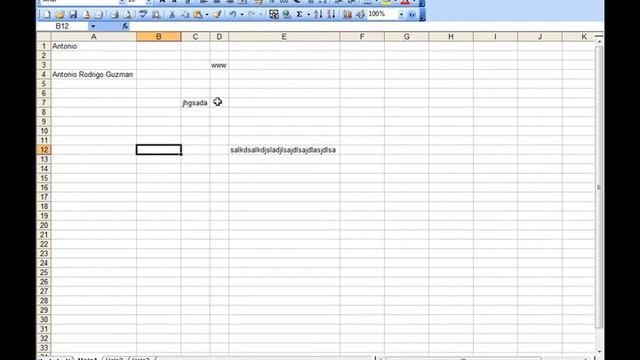This screenshot has height=360, width=640.
Task: Select row 12 via its row header
Action: point(44,150)
